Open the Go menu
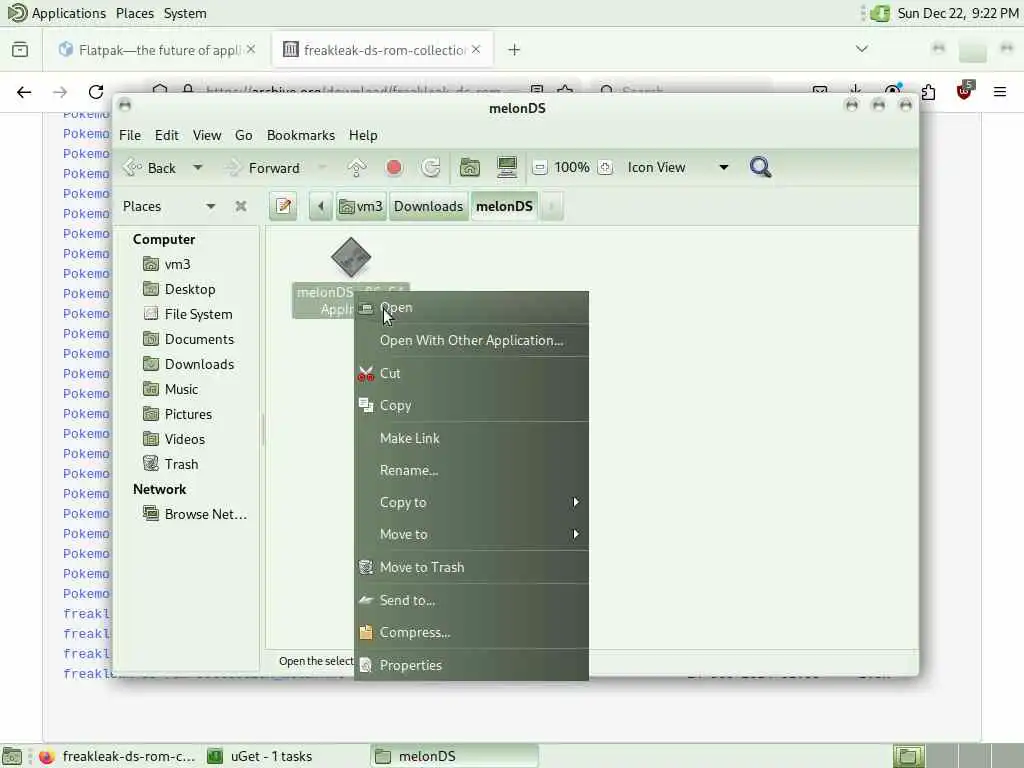 point(244,135)
